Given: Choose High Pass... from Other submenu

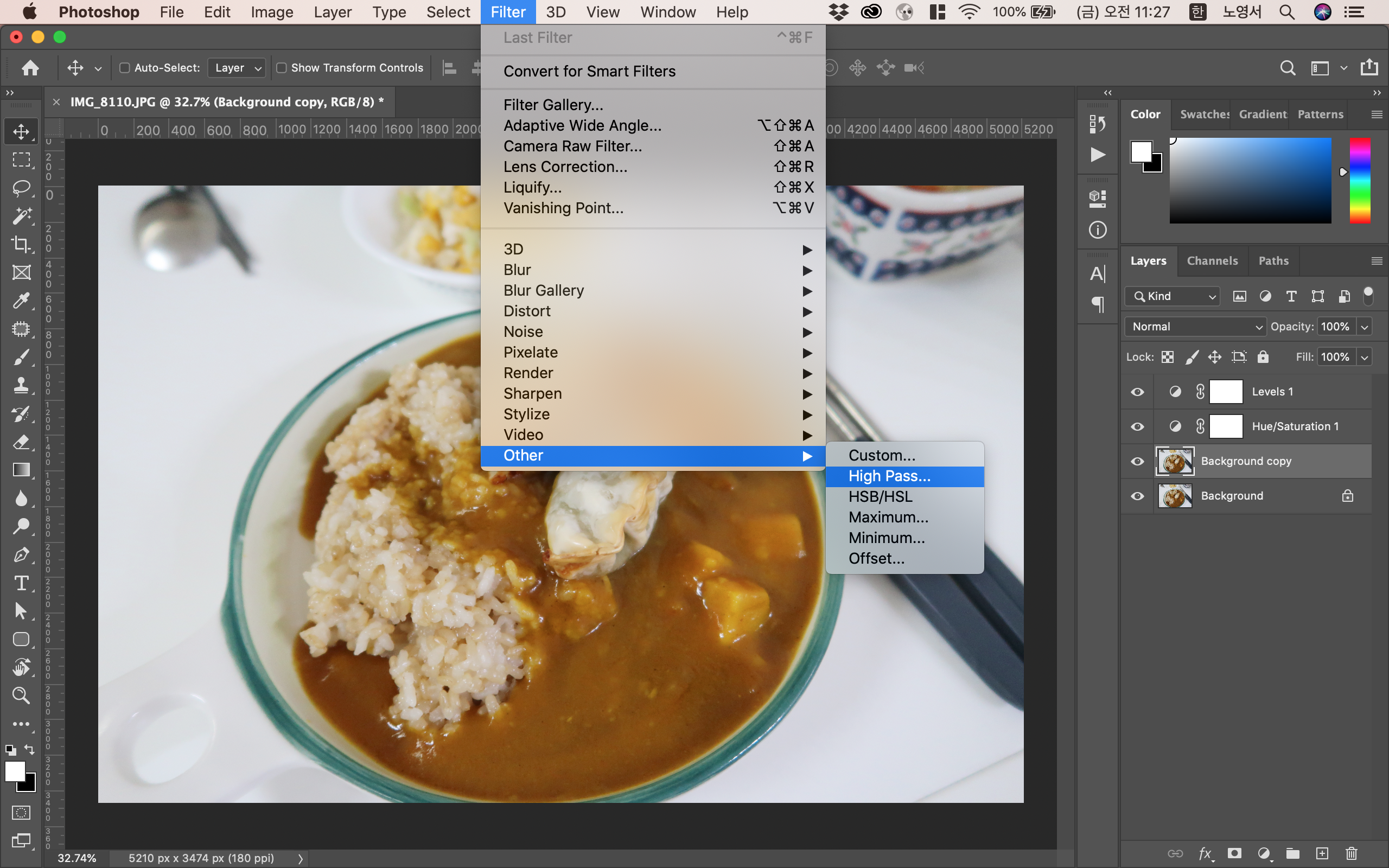Looking at the screenshot, I should [889, 476].
